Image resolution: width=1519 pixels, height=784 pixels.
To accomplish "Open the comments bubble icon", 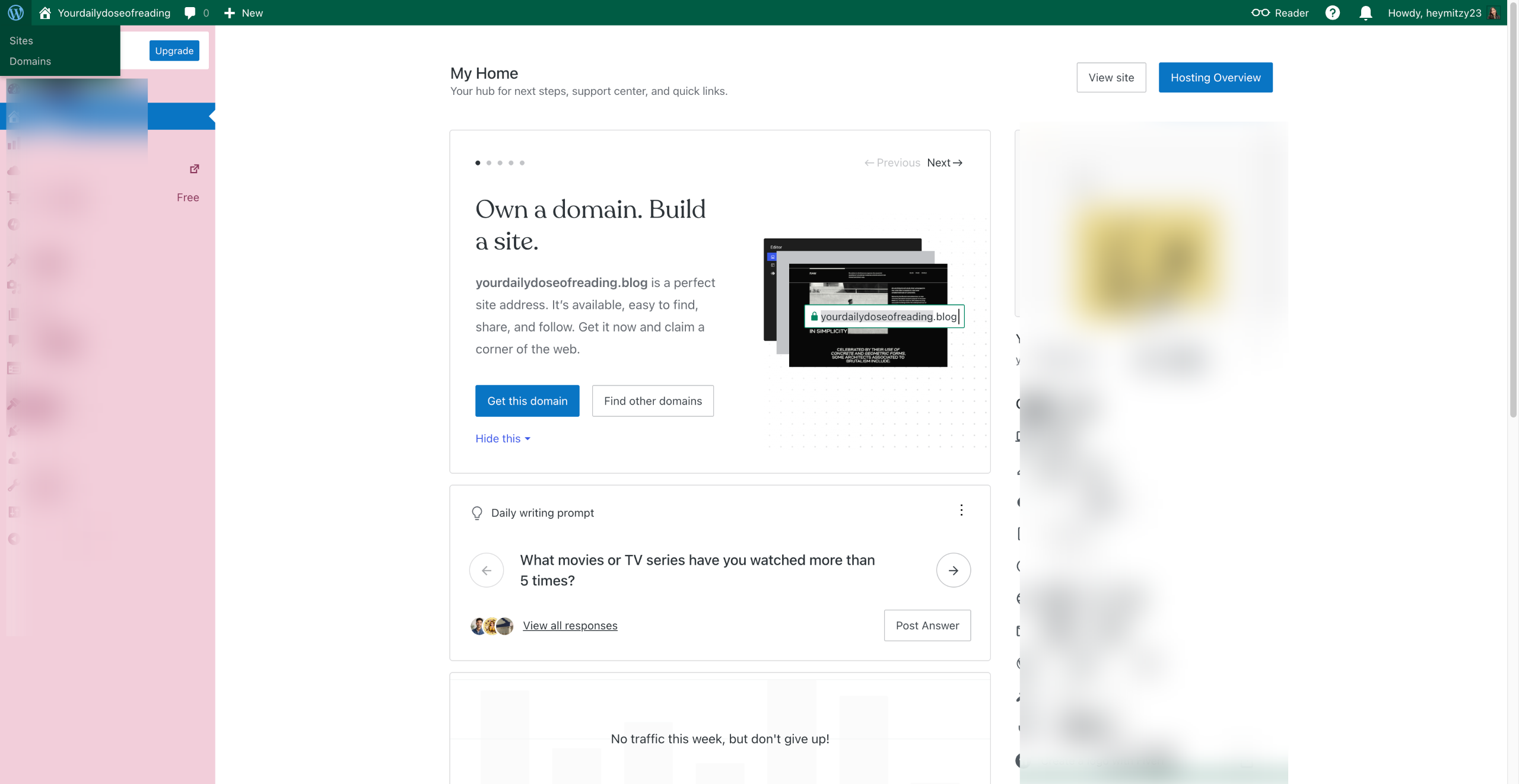I will click(190, 12).
